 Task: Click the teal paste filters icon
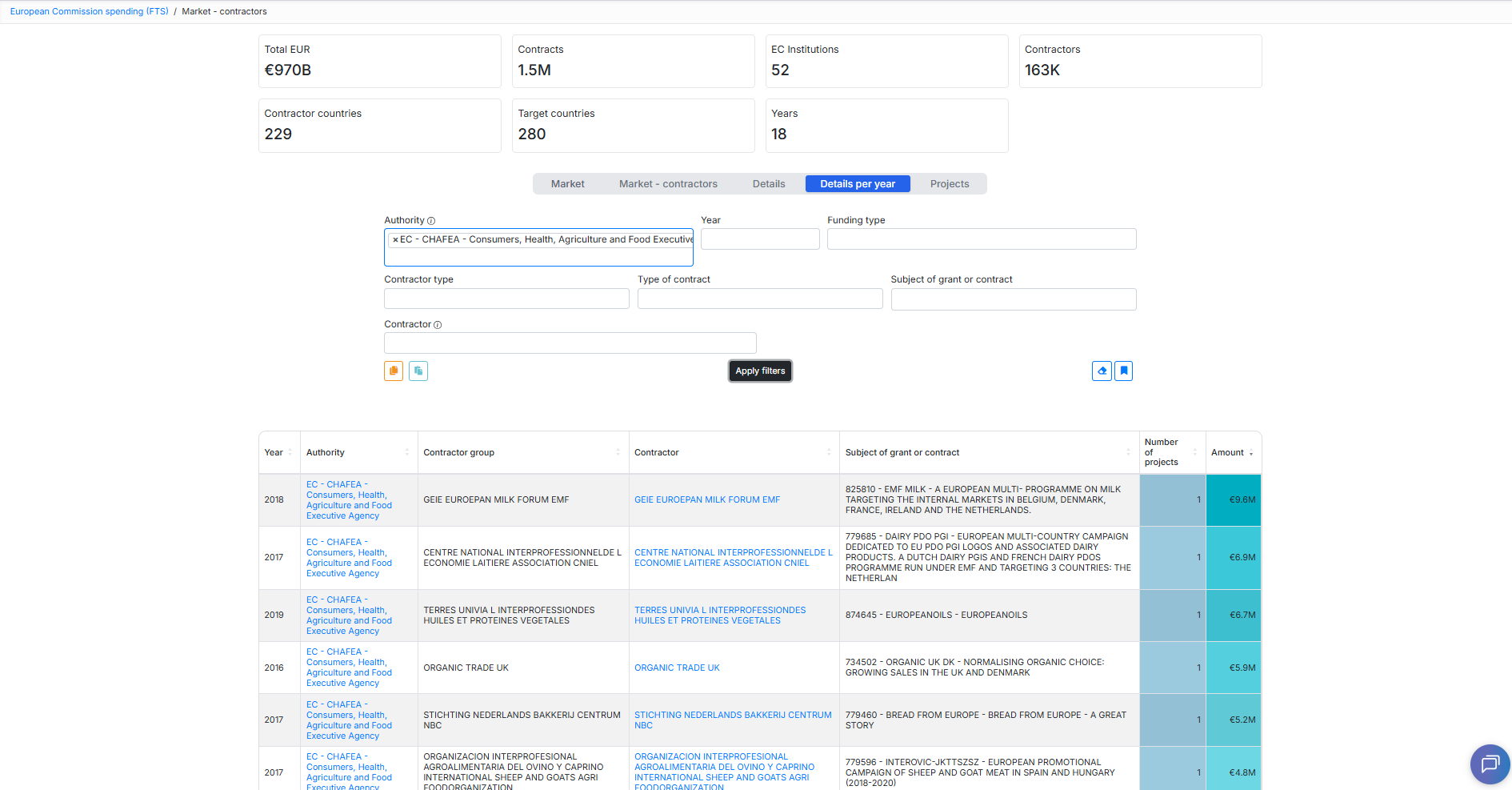pyautogui.click(x=418, y=371)
